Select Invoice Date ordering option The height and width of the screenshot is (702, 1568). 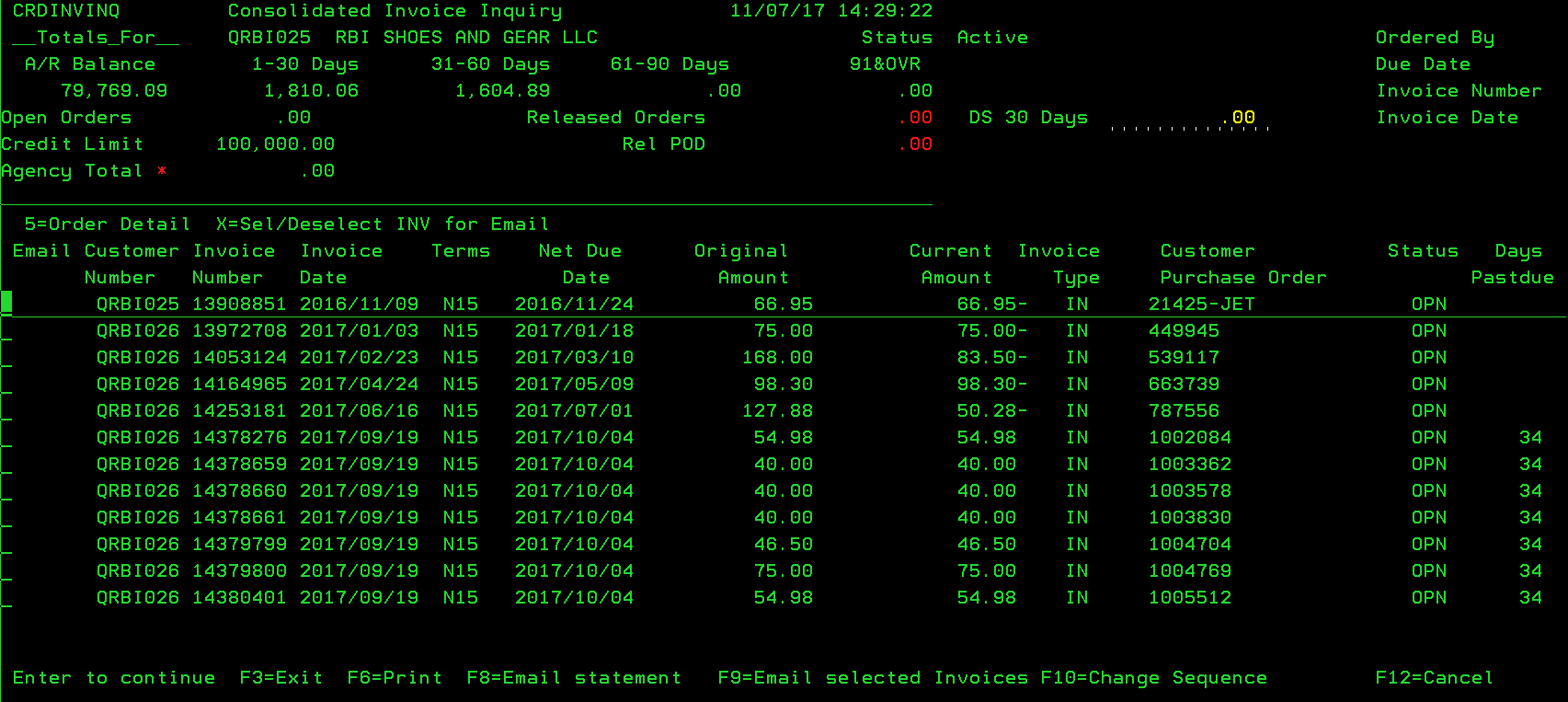tap(1447, 118)
